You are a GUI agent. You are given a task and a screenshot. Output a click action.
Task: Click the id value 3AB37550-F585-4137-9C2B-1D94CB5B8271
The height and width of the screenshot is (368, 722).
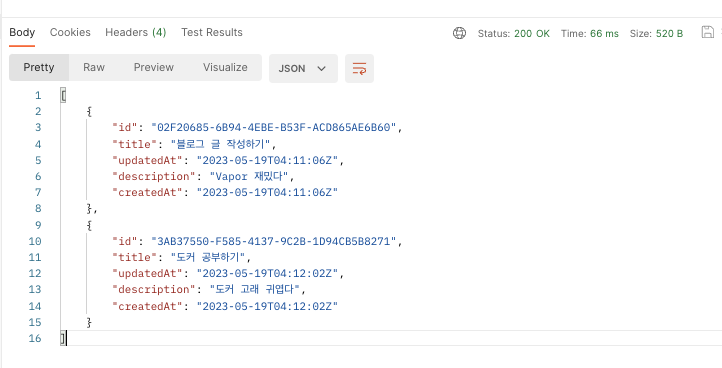click(274, 241)
